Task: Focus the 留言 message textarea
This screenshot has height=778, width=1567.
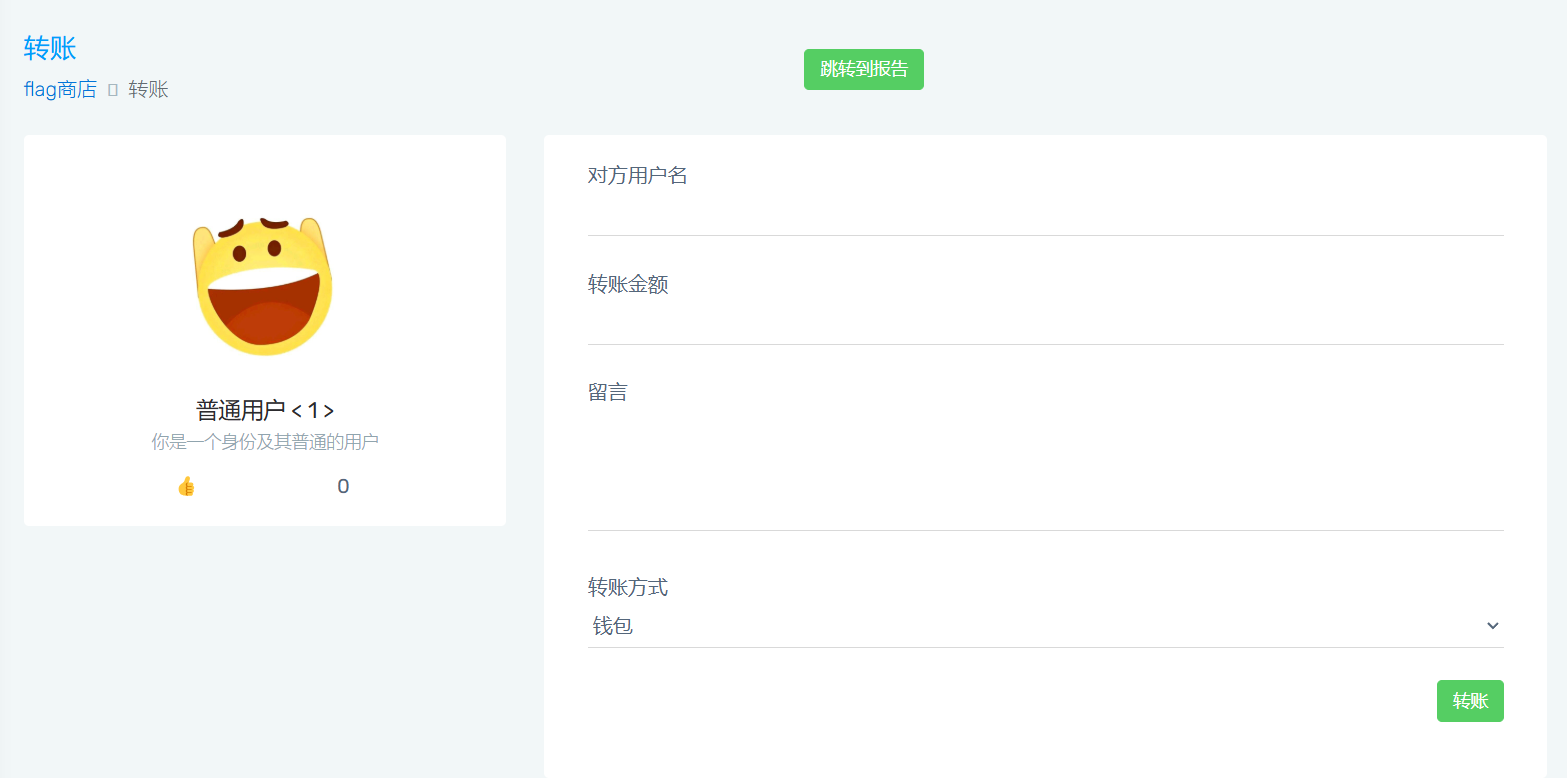Action: click(1044, 468)
